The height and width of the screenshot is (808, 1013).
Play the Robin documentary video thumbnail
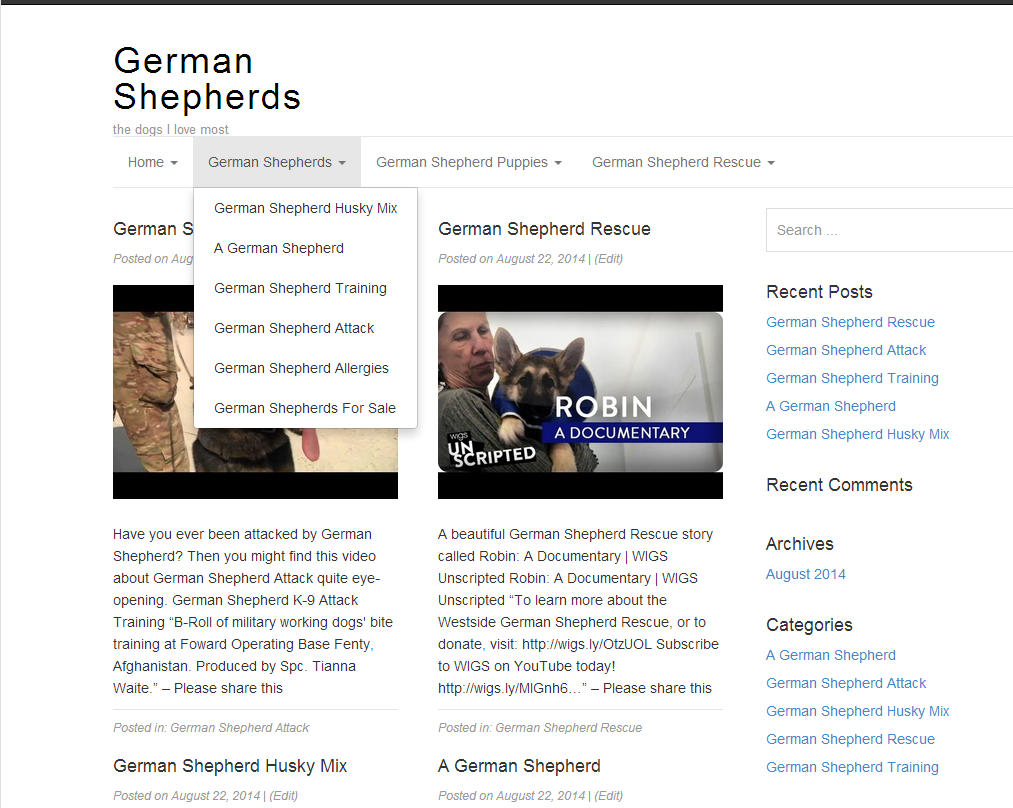580,392
